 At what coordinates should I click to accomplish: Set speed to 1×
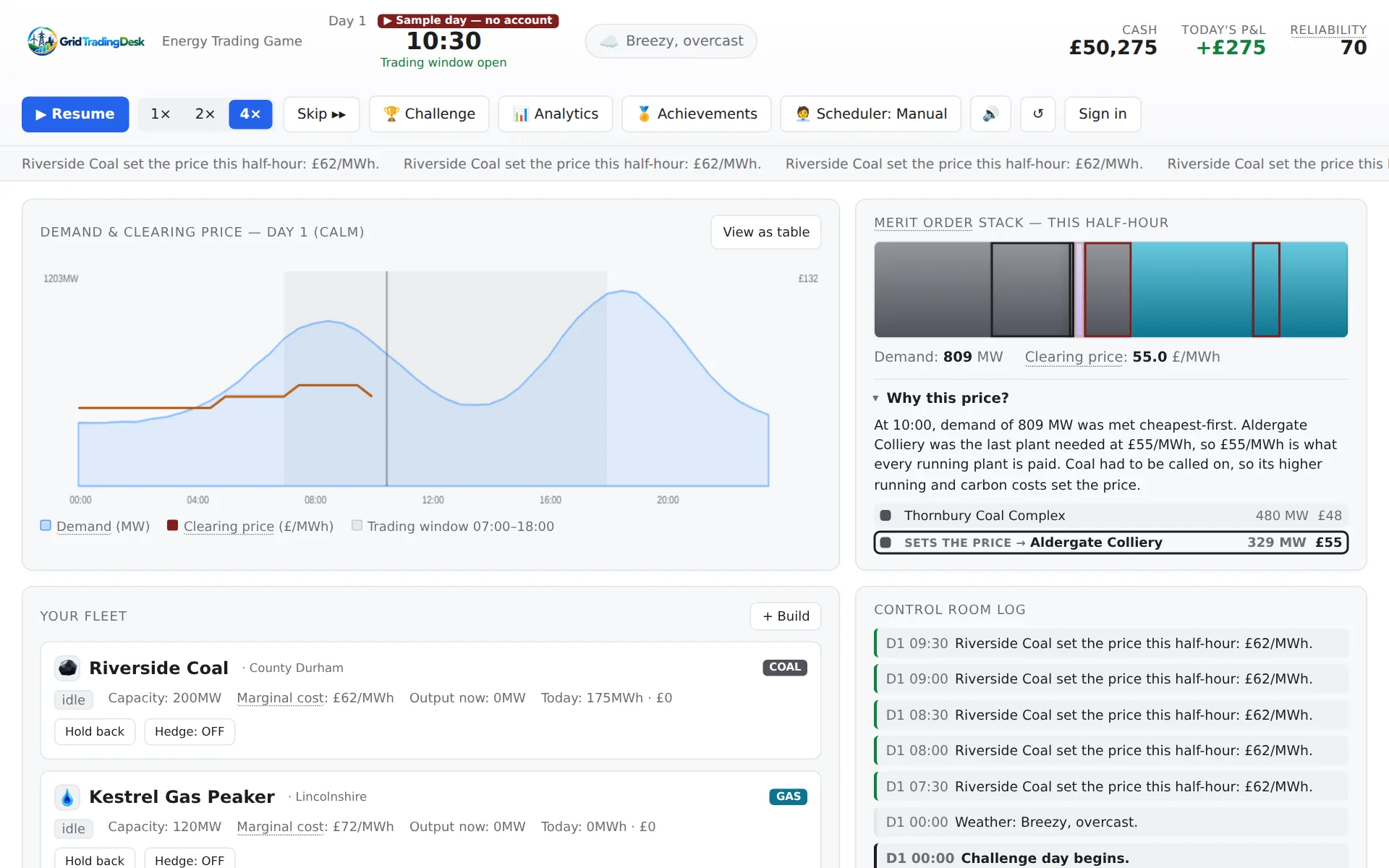tap(161, 114)
